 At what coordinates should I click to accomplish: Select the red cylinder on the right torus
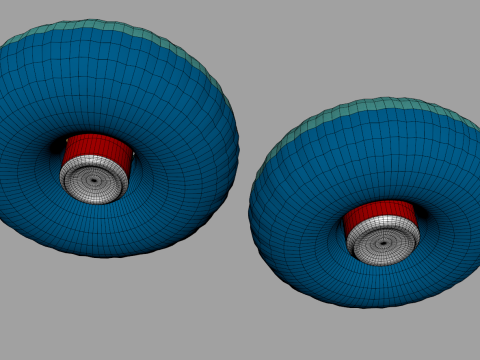tap(380, 212)
